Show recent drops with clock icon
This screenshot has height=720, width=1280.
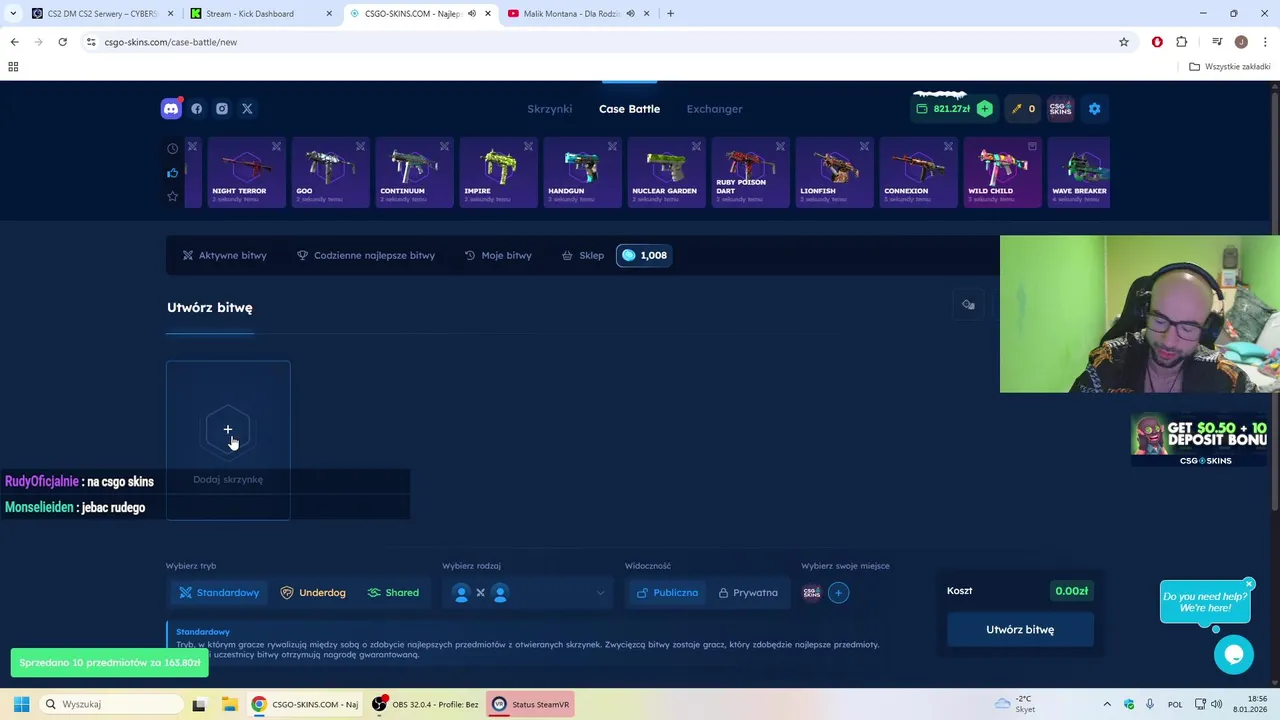click(x=172, y=148)
